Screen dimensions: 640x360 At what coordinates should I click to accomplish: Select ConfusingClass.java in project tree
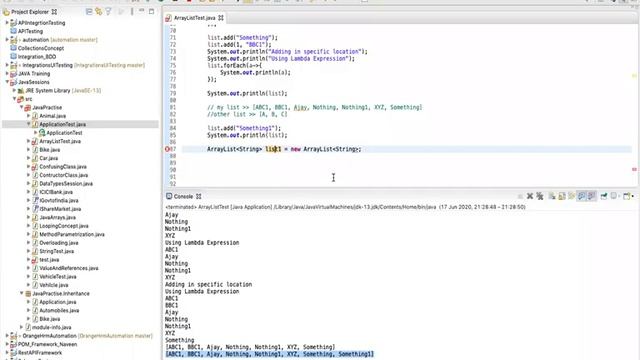point(62,167)
